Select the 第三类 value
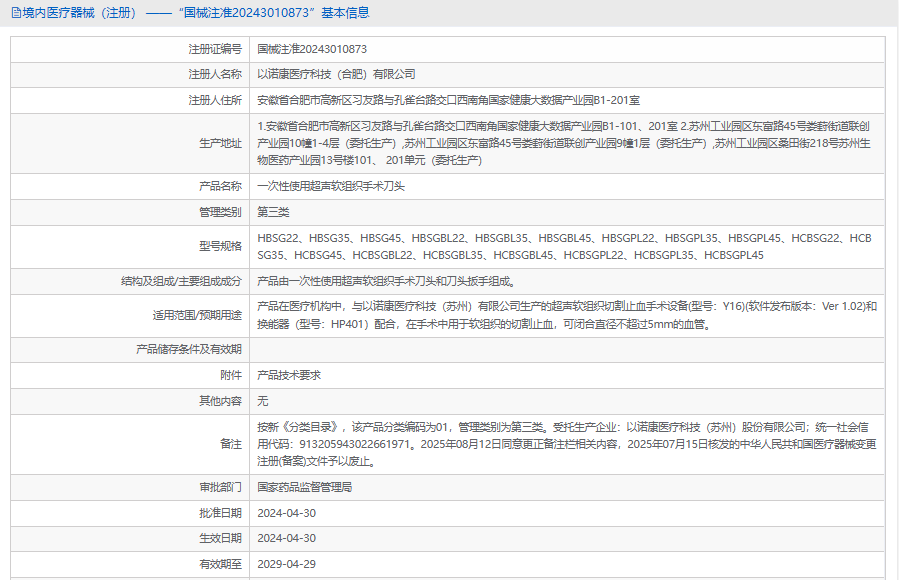 [273, 212]
